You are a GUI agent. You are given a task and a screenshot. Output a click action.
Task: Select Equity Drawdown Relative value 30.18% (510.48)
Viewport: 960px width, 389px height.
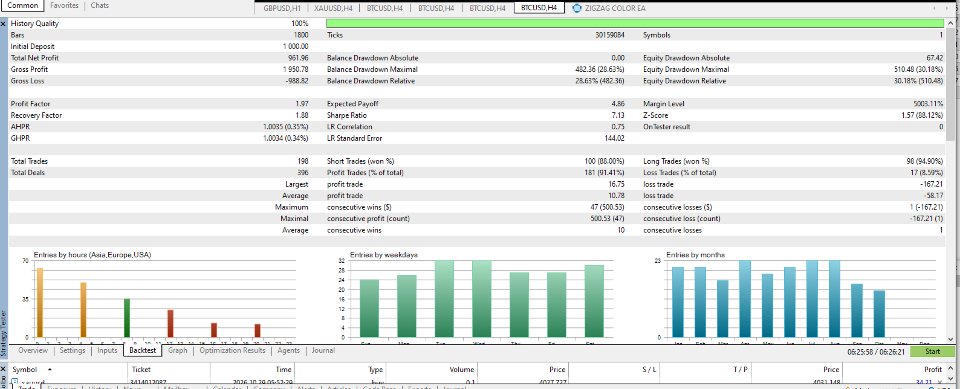[x=919, y=80]
